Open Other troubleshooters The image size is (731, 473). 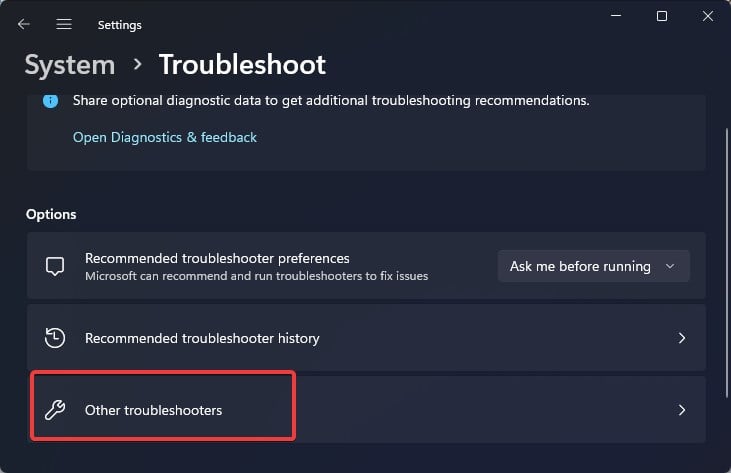(153, 410)
